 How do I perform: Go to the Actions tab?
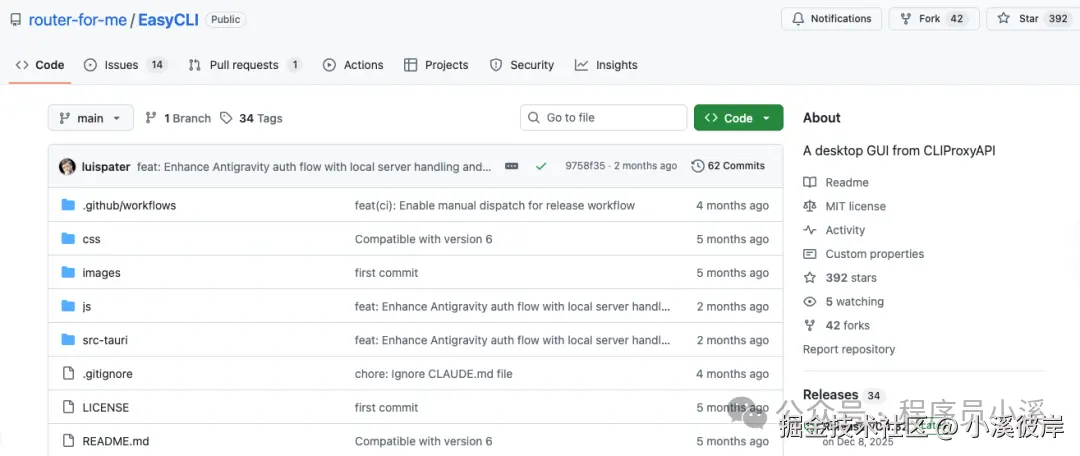tap(353, 65)
